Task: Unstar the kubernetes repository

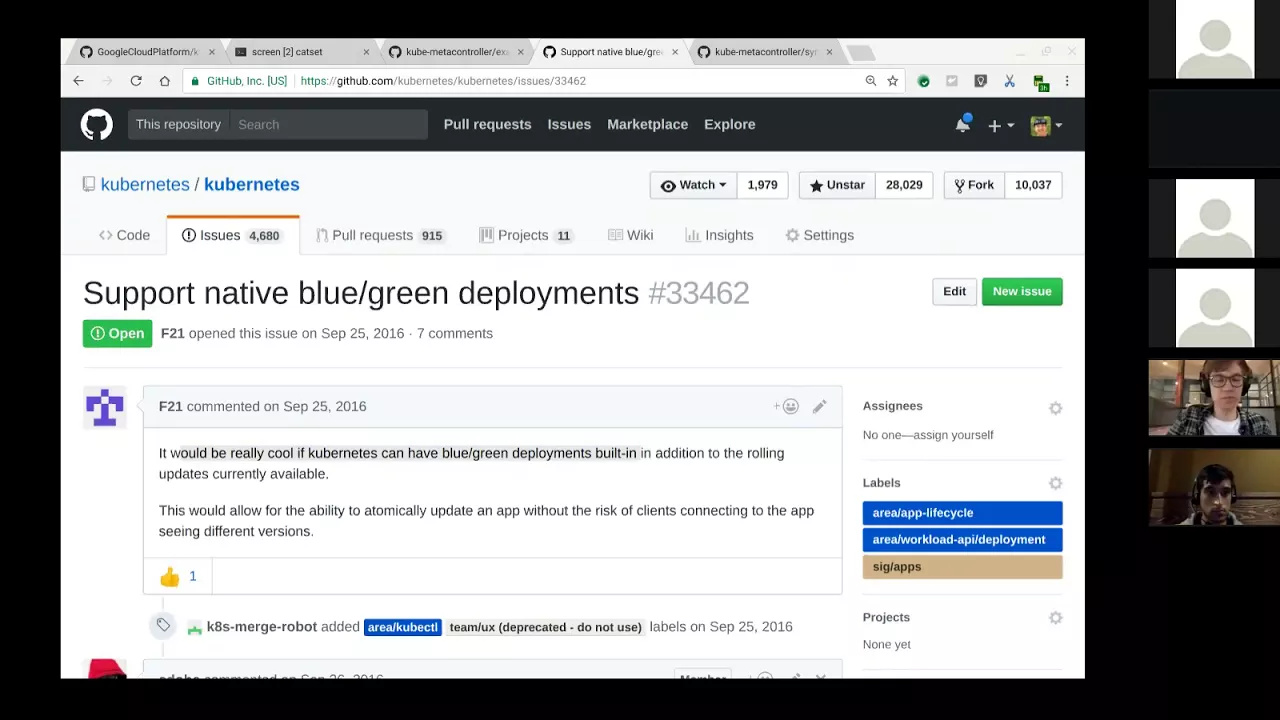Action: (837, 185)
